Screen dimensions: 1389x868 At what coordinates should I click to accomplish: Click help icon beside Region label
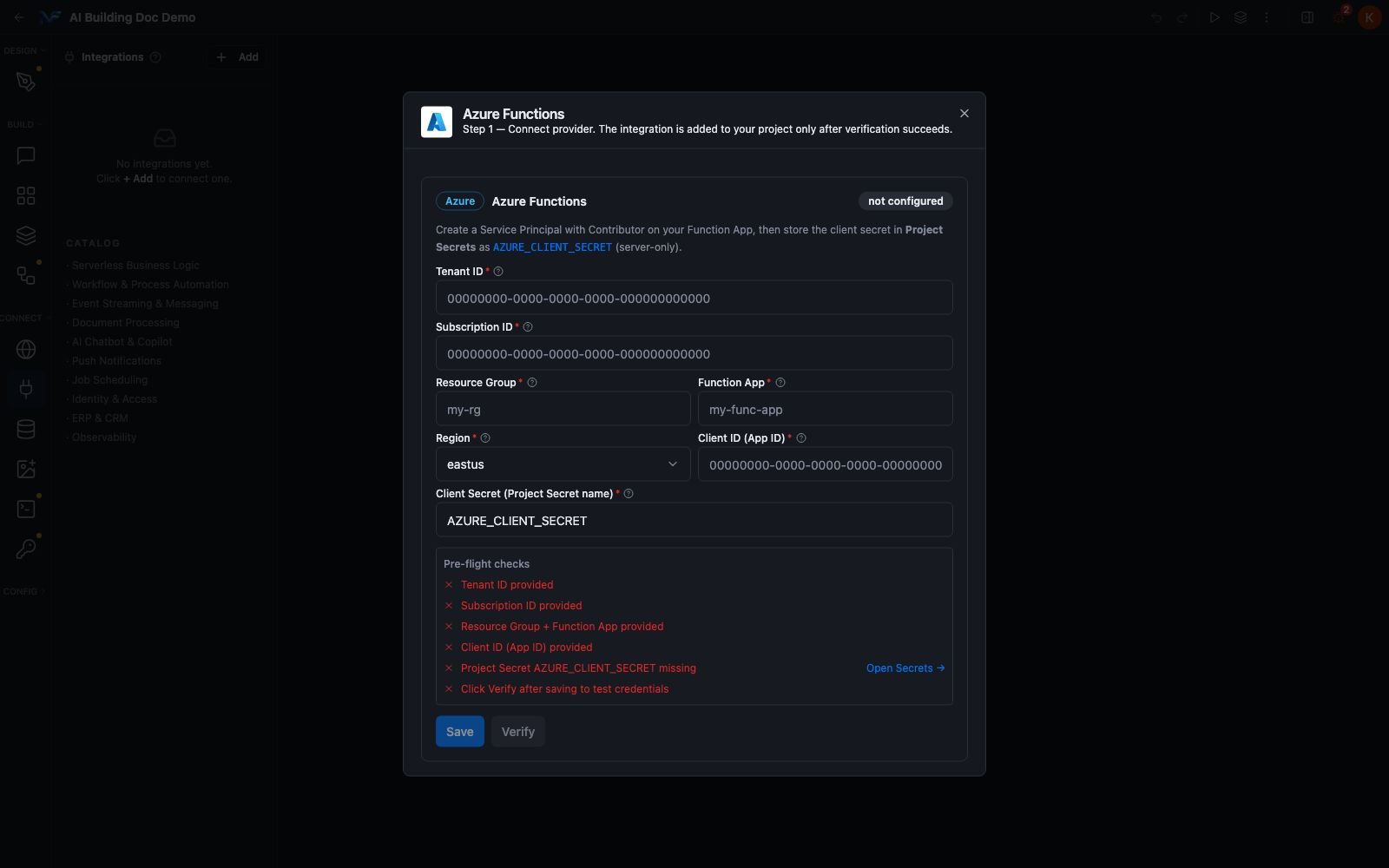pyautogui.click(x=485, y=438)
